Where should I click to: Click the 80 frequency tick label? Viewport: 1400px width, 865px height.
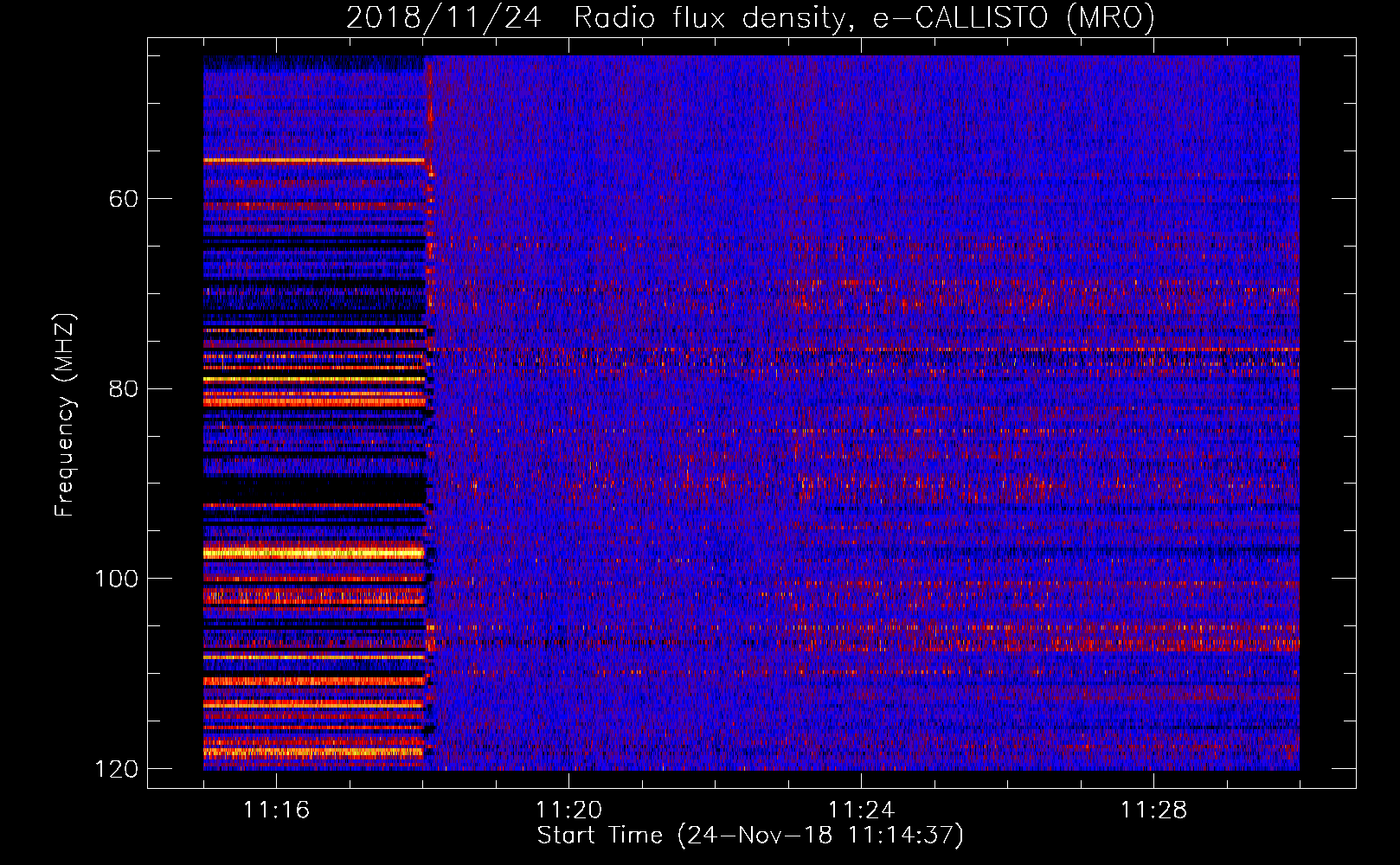(124, 388)
